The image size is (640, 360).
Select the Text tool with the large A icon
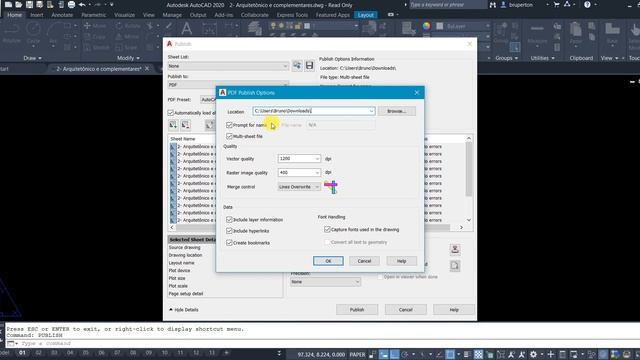click(x=187, y=29)
